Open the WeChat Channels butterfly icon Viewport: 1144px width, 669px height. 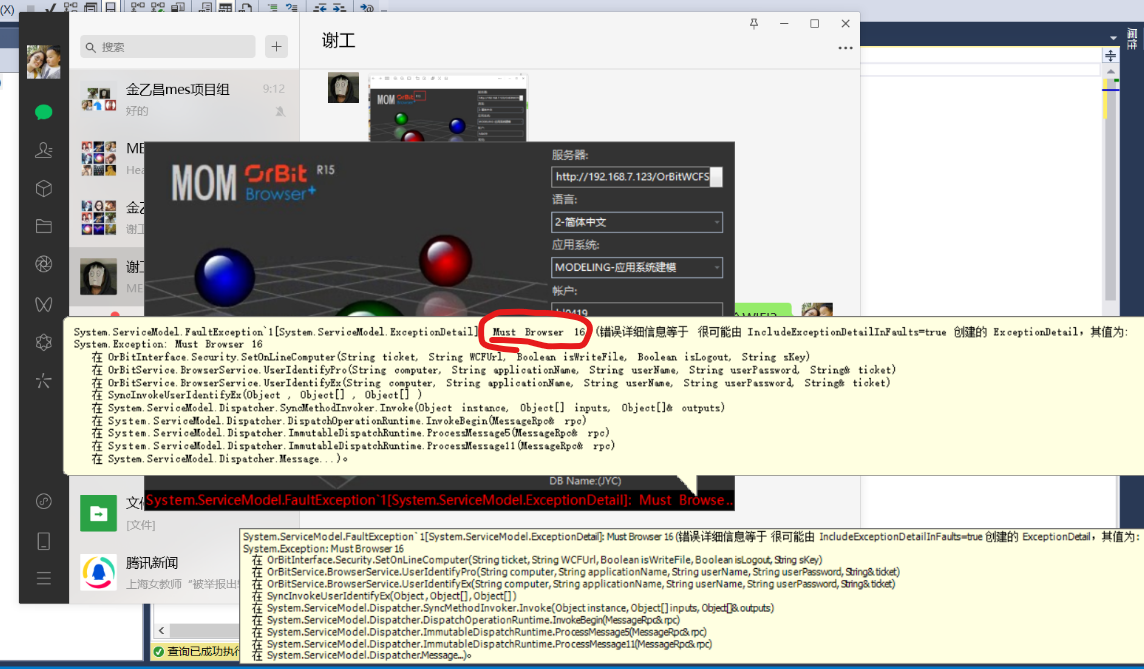pos(44,303)
